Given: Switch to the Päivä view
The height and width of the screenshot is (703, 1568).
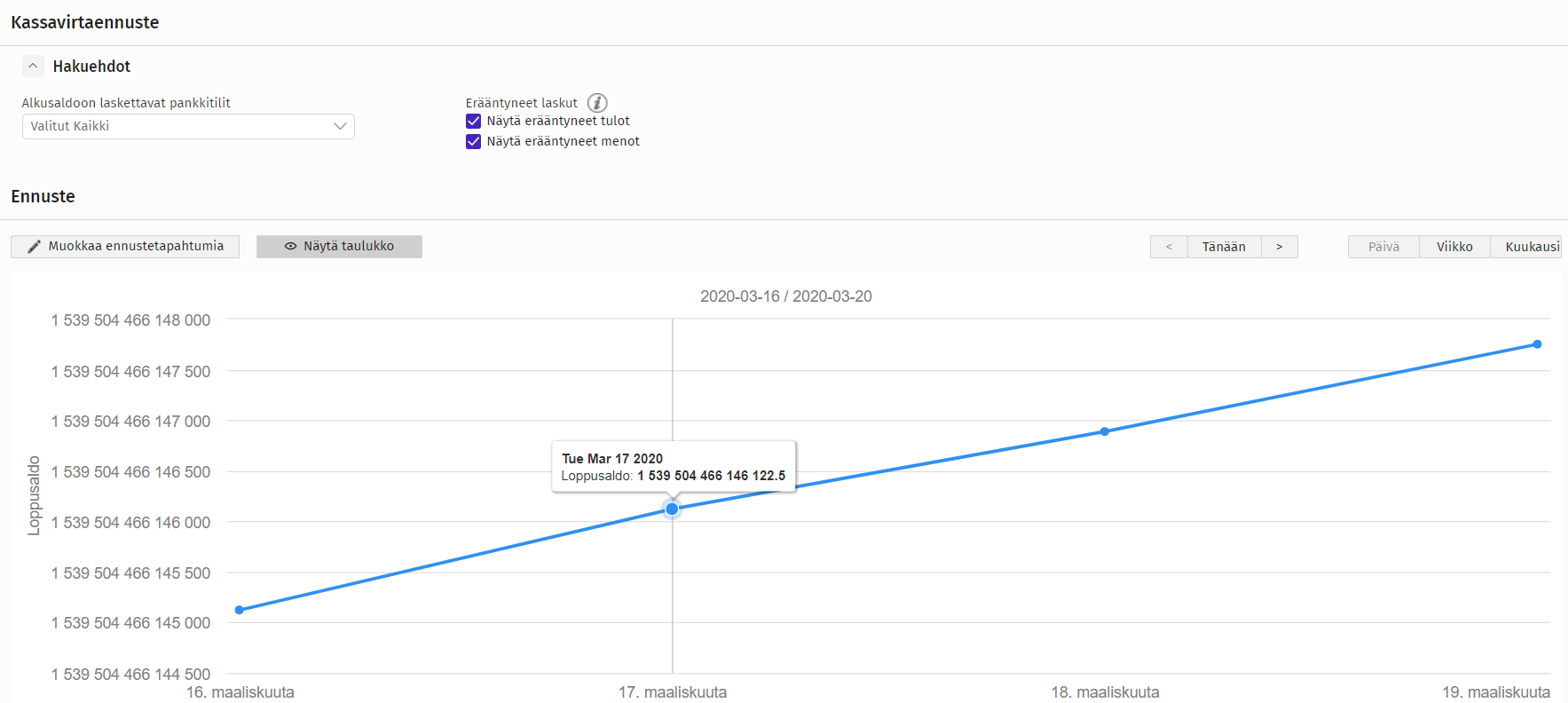Looking at the screenshot, I should 1383,247.
